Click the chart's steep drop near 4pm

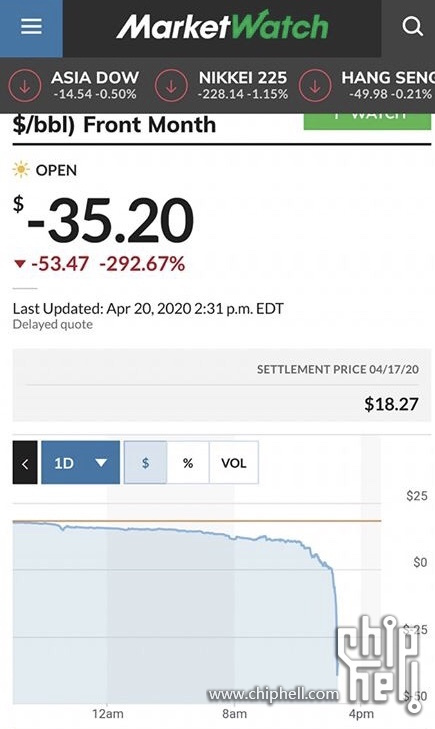click(x=335, y=618)
